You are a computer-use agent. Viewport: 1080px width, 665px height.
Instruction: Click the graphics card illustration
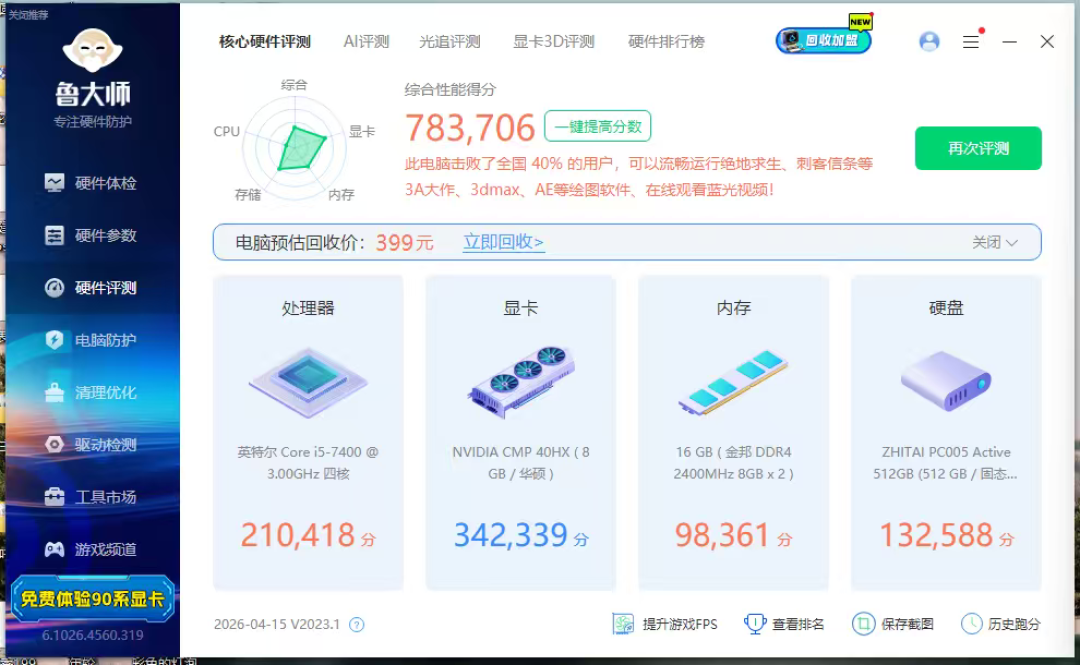coord(521,382)
